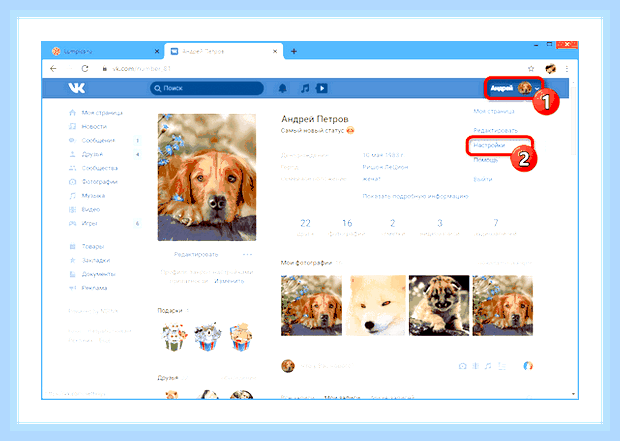Click the star icon beside Закладки
The width and height of the screenshot is (620, 441).
point(72,260)
